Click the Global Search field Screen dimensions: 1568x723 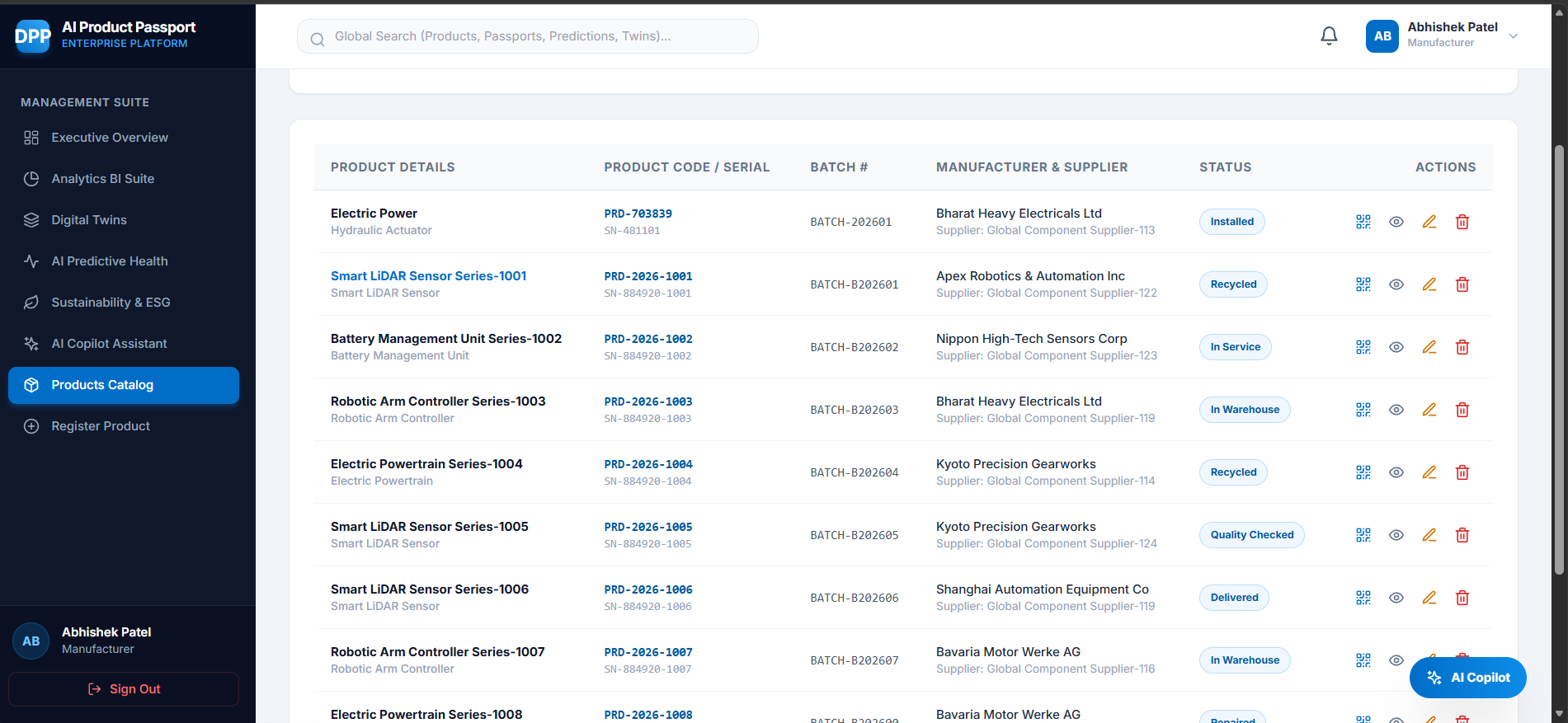click(528, 36)
